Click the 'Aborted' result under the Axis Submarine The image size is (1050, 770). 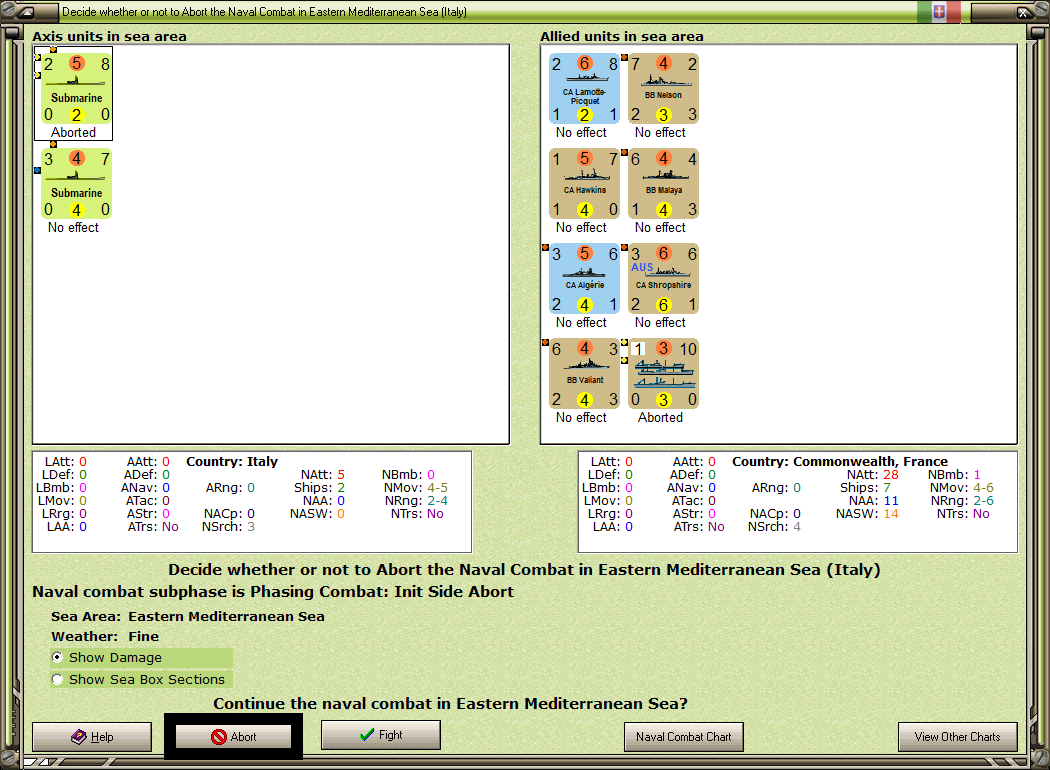(x=74, y=133)
